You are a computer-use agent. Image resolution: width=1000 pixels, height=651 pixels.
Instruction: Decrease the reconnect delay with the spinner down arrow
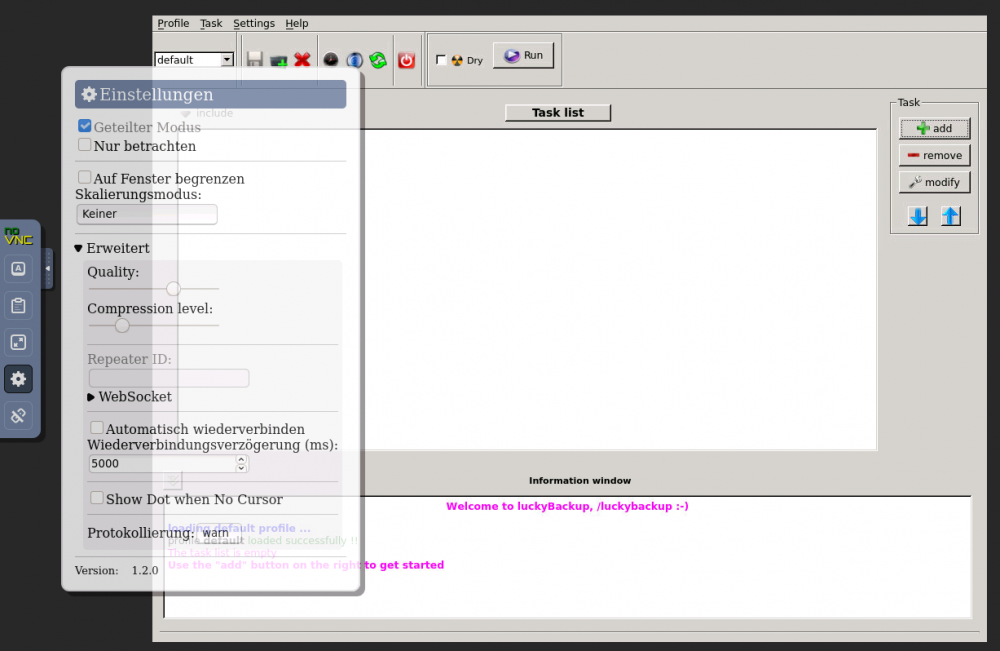(241, 468)
